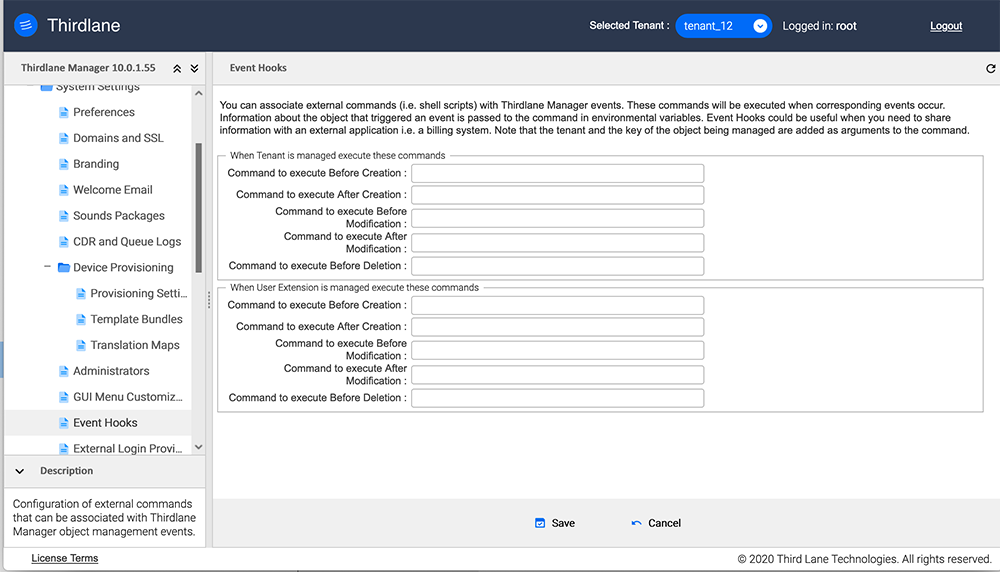Focus Tenant After Creation command field
1000x572 pixels.
(557, 194)
